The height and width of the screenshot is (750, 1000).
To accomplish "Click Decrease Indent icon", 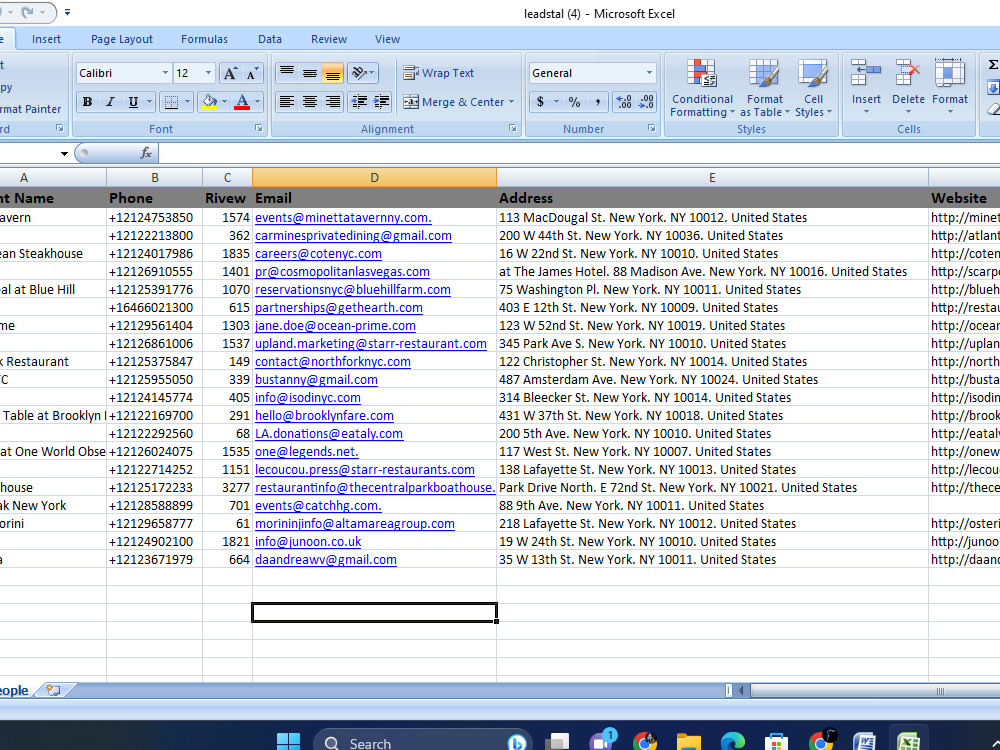I will [359, 102].
